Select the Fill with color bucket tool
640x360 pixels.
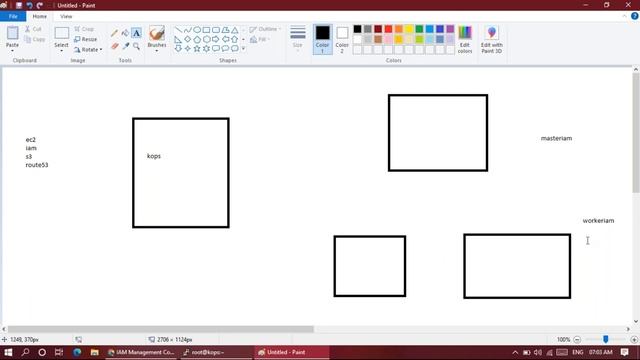[x=125, y=33]
